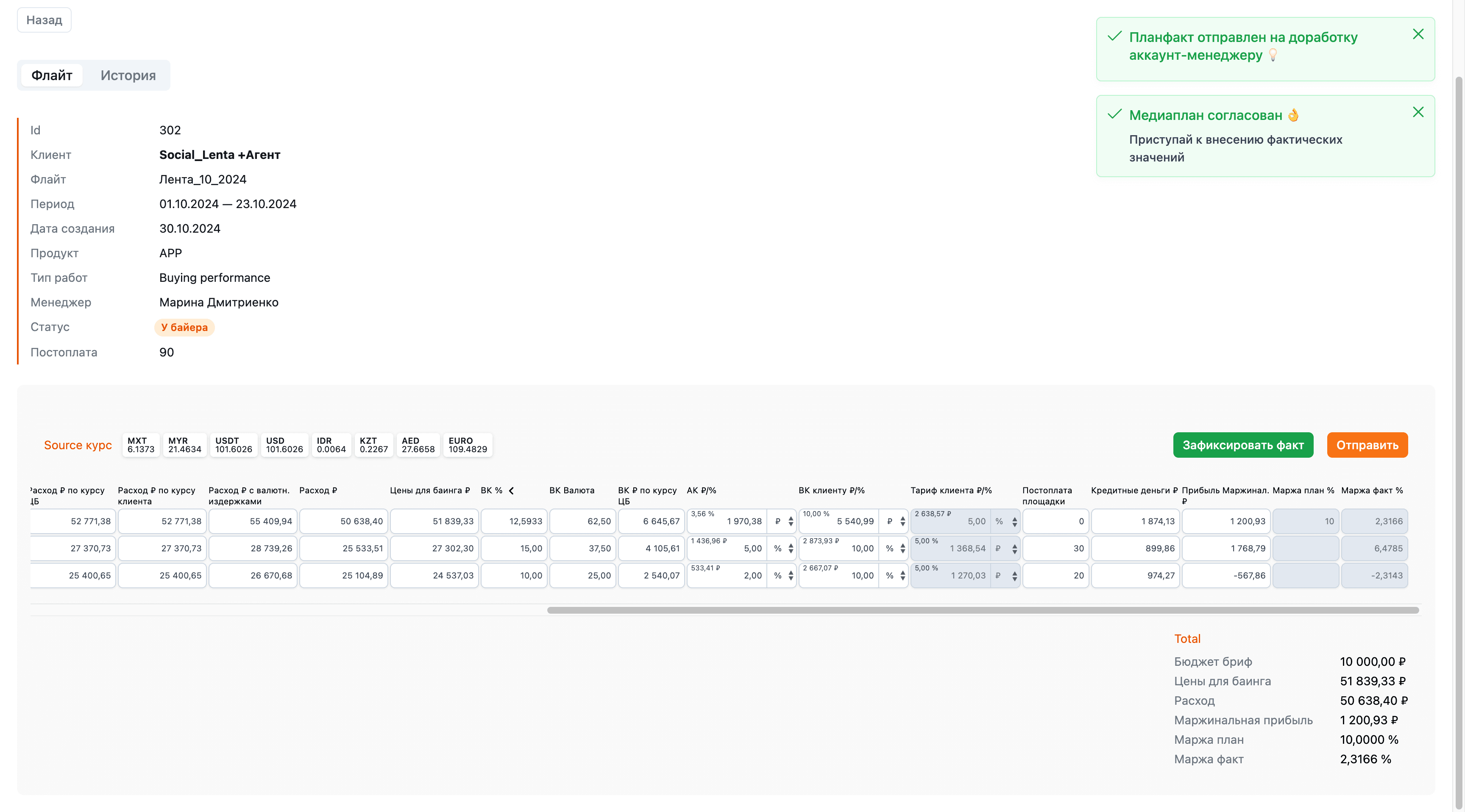Open ВК клиенту unit dropdown with 2 667,07 ₽ hint
Image resolution: width=1465 pixels, height=812 pixels.
click(x=894, y=576)
